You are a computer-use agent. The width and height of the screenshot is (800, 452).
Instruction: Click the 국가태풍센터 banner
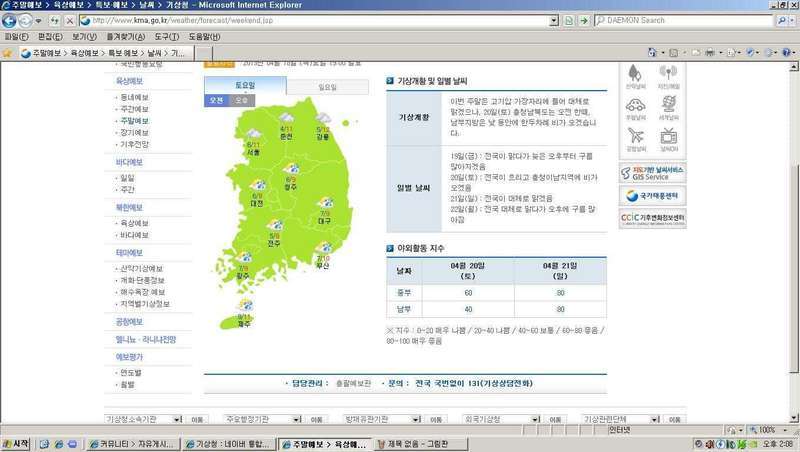[x=652, y=195]
